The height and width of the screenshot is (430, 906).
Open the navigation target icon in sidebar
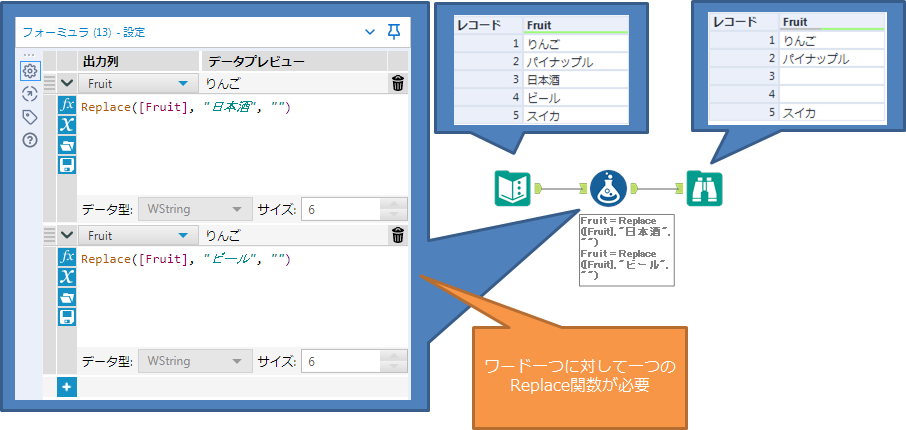(30, 95)
